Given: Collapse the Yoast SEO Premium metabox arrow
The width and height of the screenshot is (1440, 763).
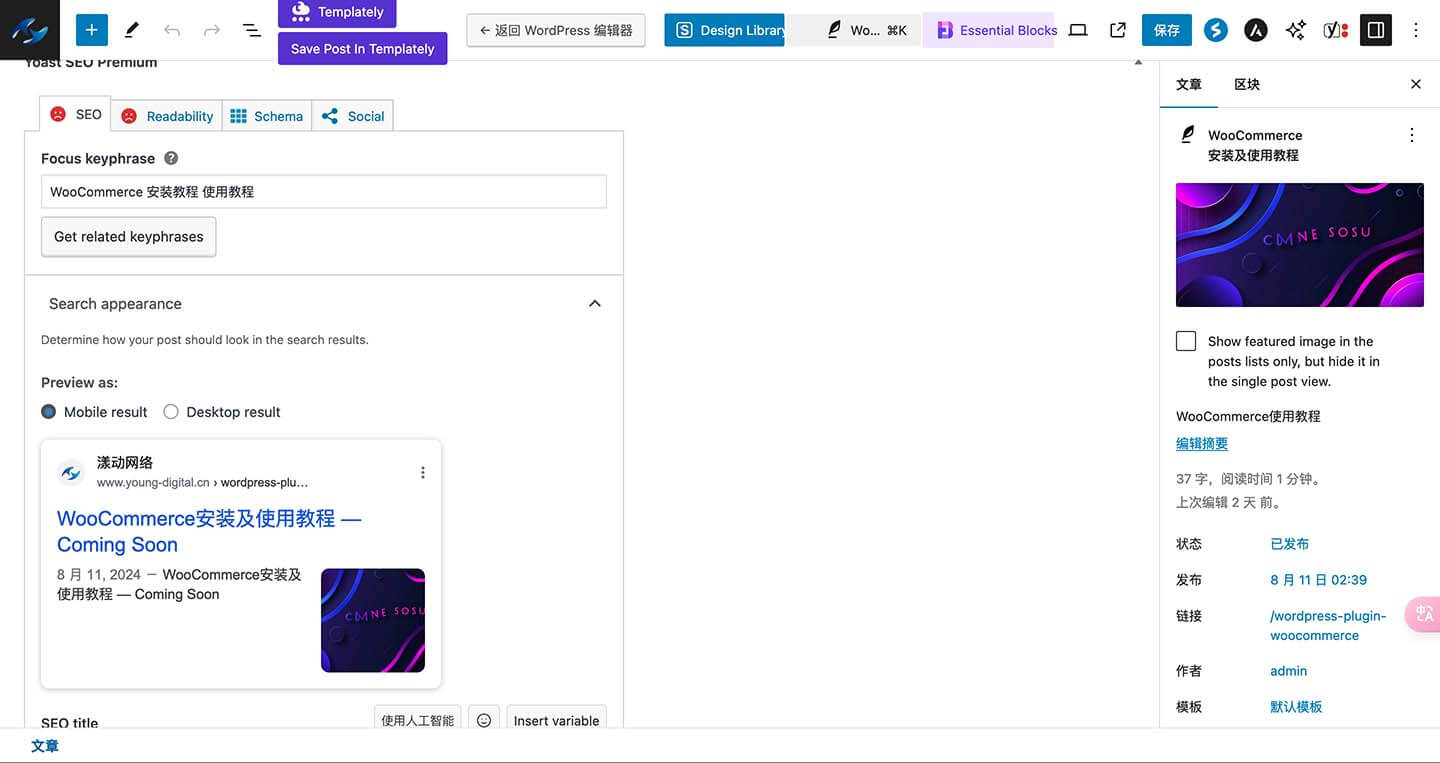Looking at the screenshot, I should pos(1138,62).
